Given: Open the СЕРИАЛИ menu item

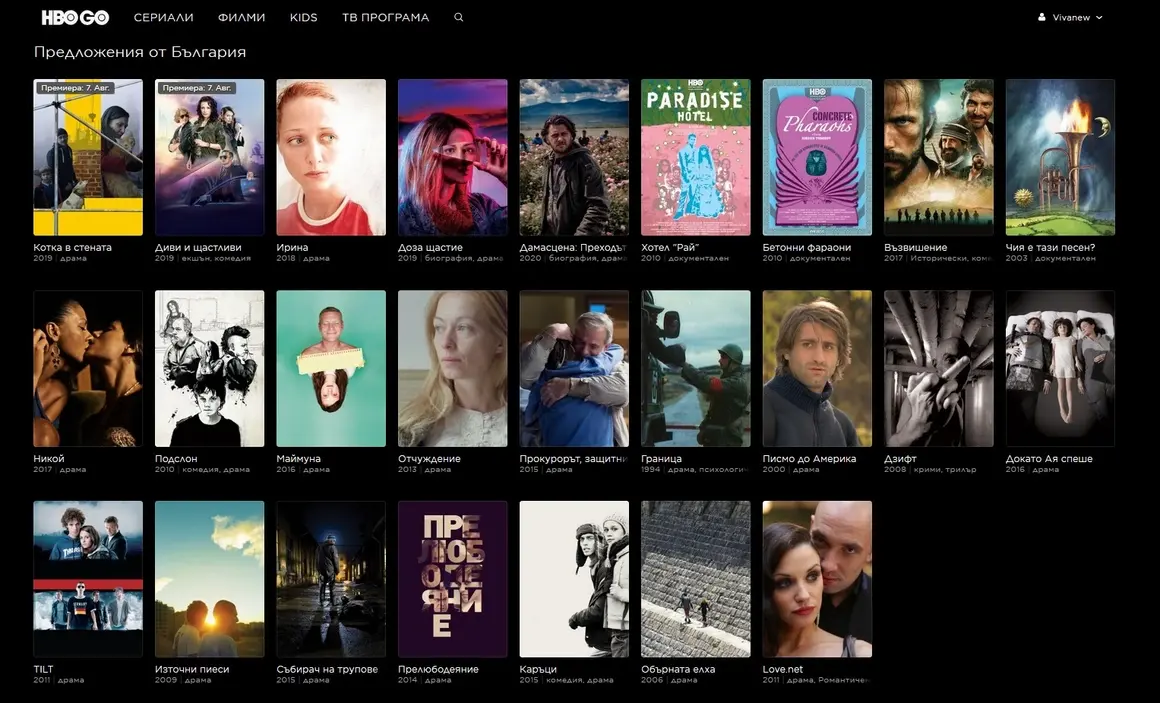Looking at the screenshot, I should coord(164,17).
